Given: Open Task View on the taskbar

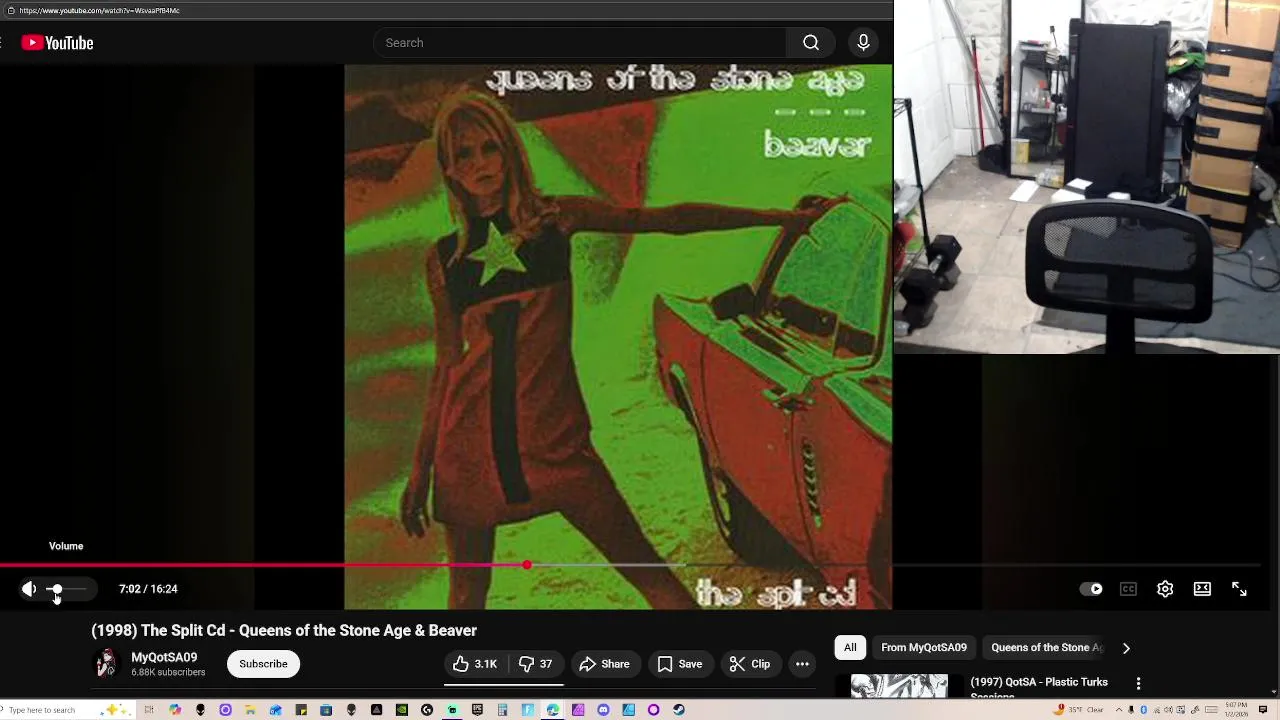Looking at the screenshot, I should pyautogui.click(x=149, y=710).
